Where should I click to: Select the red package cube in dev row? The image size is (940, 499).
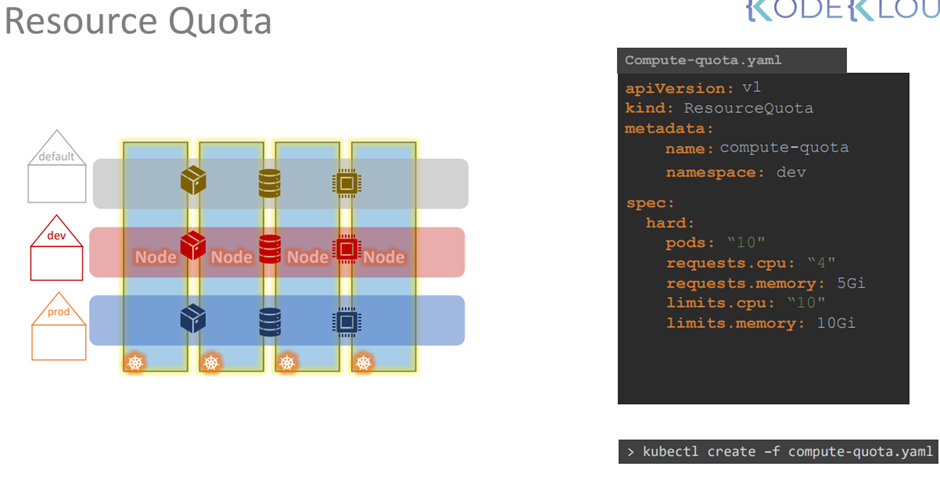point(193,245)
